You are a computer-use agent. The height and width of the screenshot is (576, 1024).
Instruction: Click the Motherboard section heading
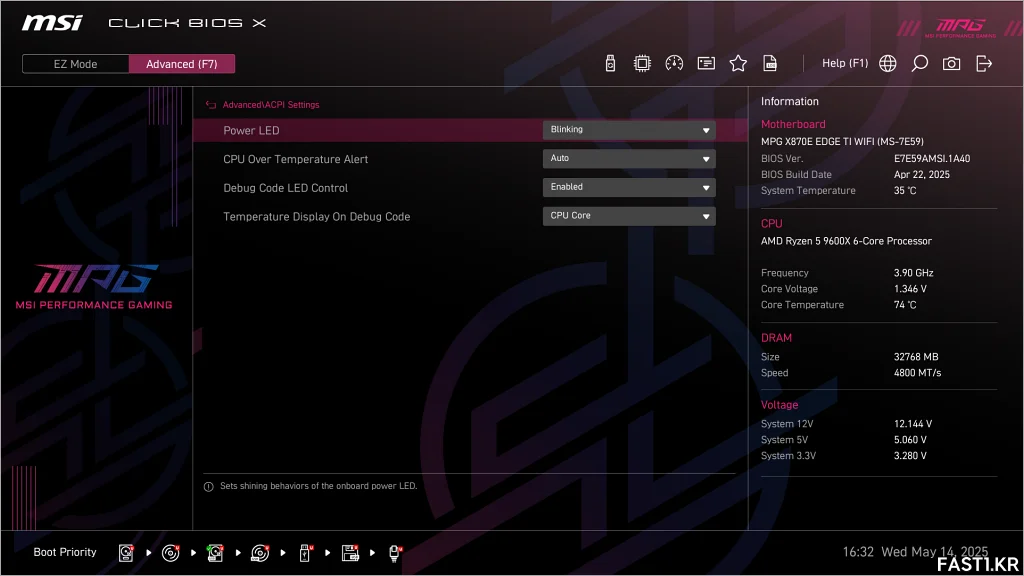point(793,124)
